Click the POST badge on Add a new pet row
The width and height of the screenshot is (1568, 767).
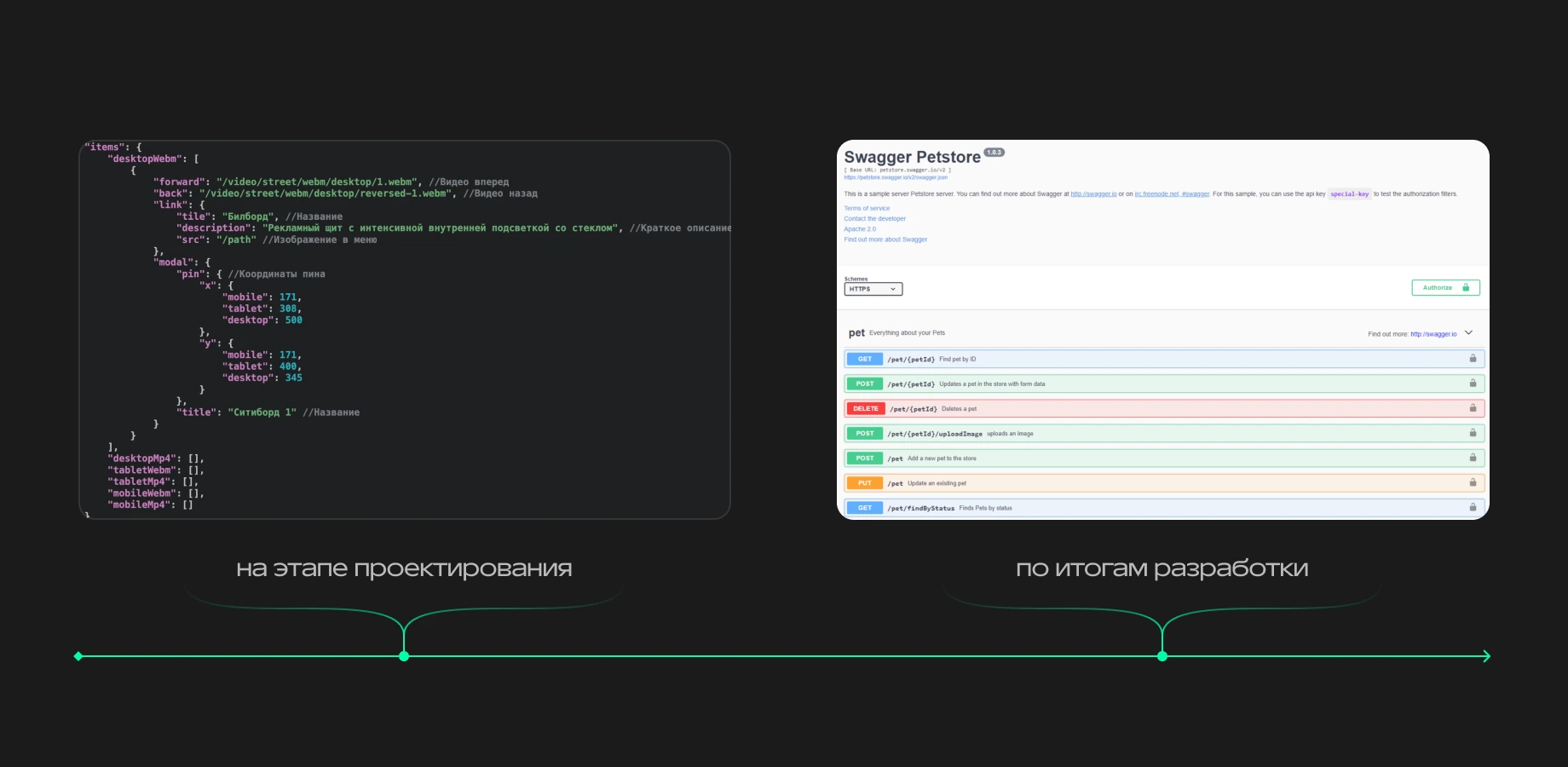[x=865, y=458]
